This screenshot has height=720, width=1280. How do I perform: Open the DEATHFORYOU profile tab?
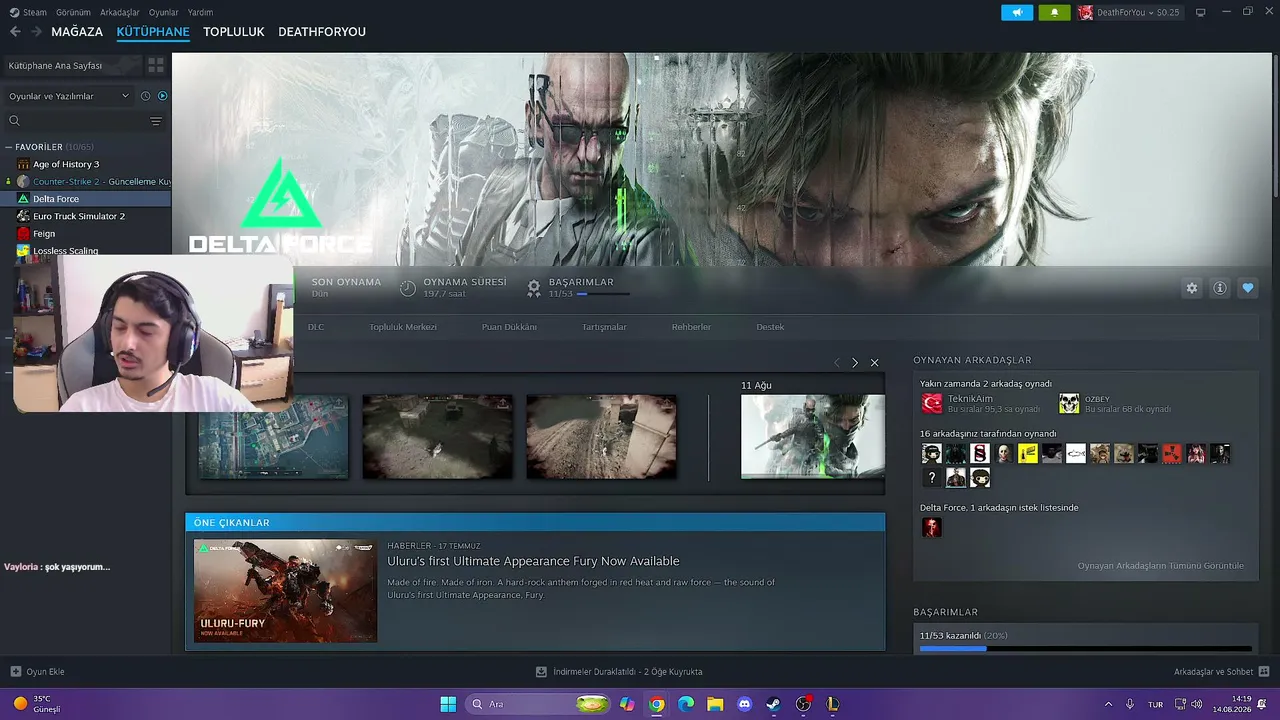[x=322, y=32]
